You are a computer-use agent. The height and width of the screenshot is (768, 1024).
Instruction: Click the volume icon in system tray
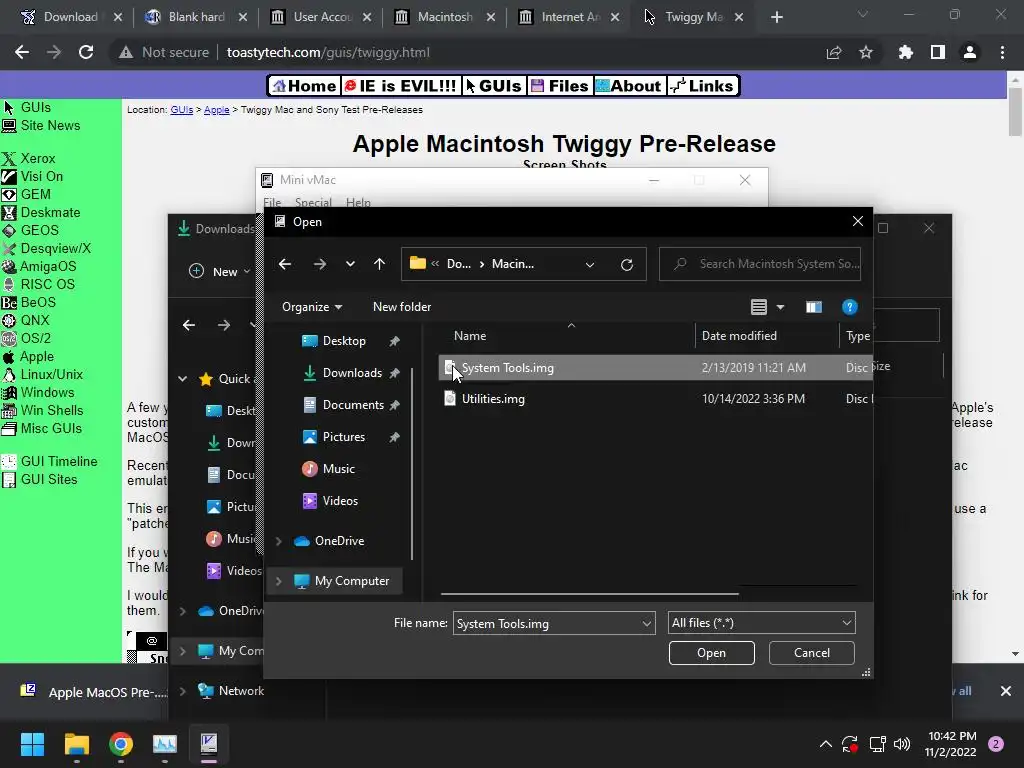(x=902, y=744)
